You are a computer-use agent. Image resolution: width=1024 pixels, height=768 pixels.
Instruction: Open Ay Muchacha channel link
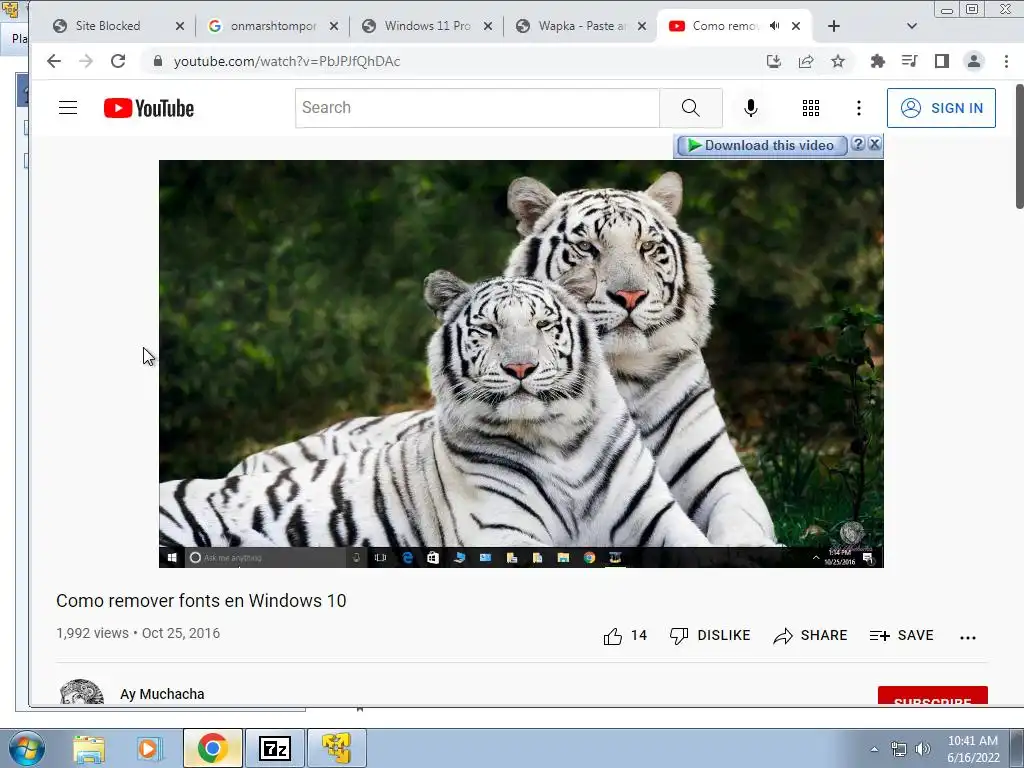click(162, 694)
